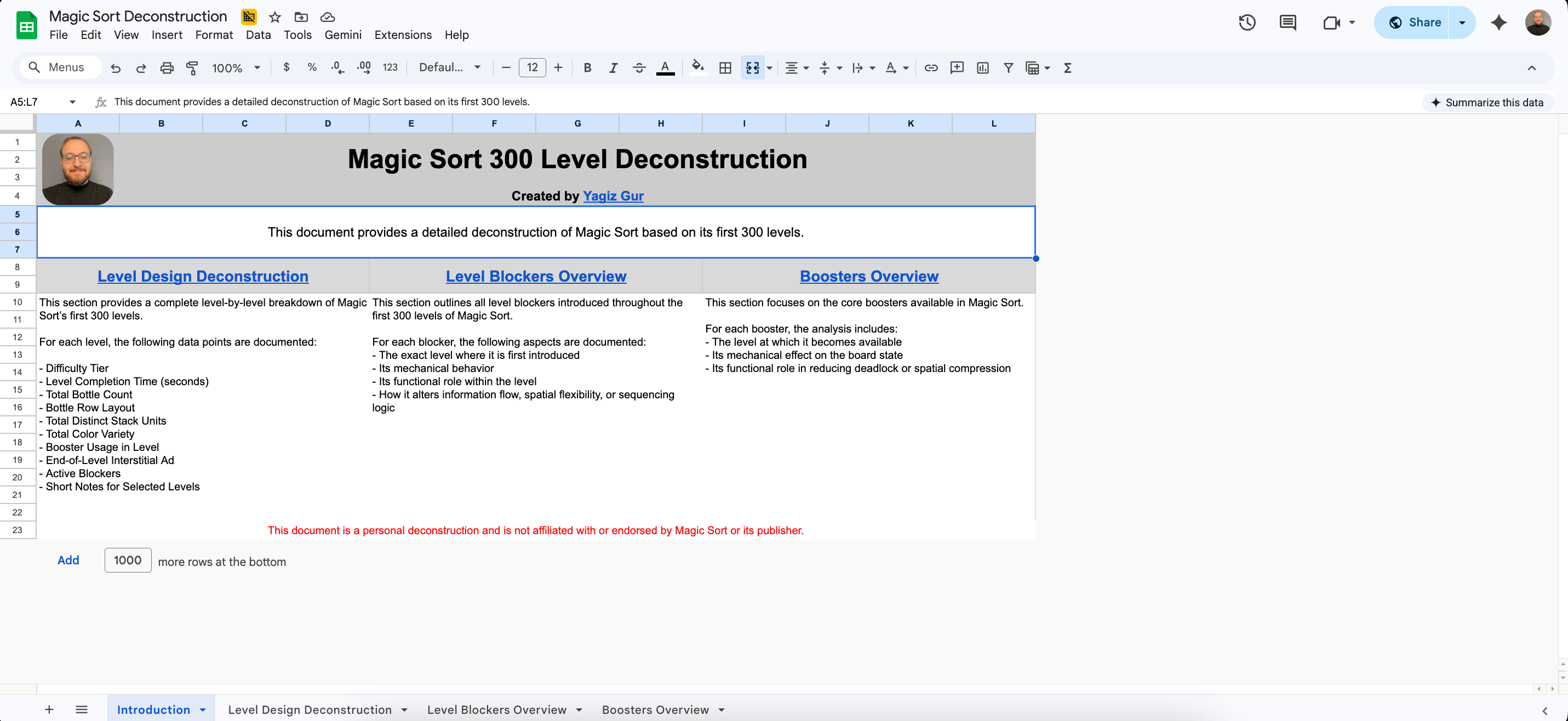Open the Name box dropdown arrow
Screen dimensions: 1568x721
[x=72, y=102]
